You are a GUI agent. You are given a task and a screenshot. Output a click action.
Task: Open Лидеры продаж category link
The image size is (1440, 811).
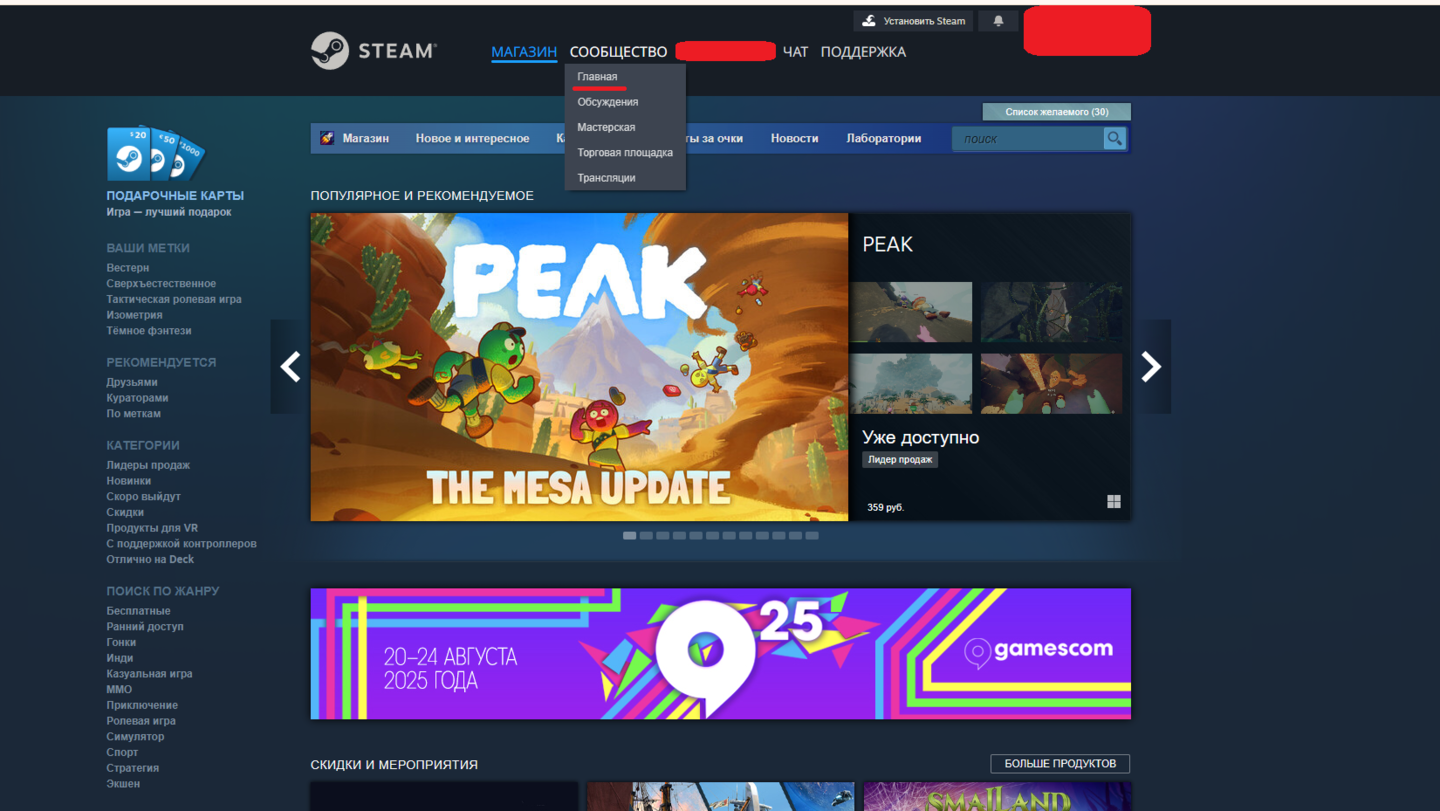pyautogui.click(x=148, y=465)
